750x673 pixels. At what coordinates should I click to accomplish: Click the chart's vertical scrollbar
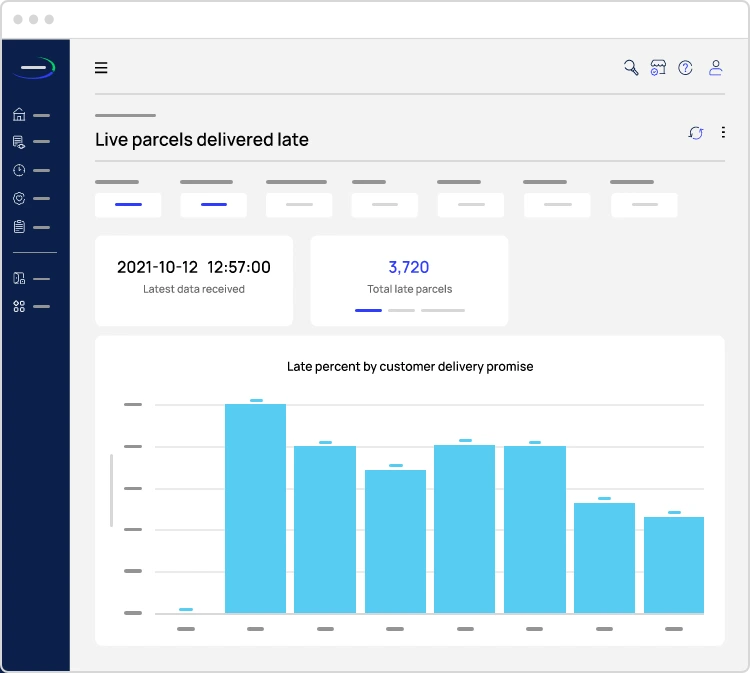[112, 490]
